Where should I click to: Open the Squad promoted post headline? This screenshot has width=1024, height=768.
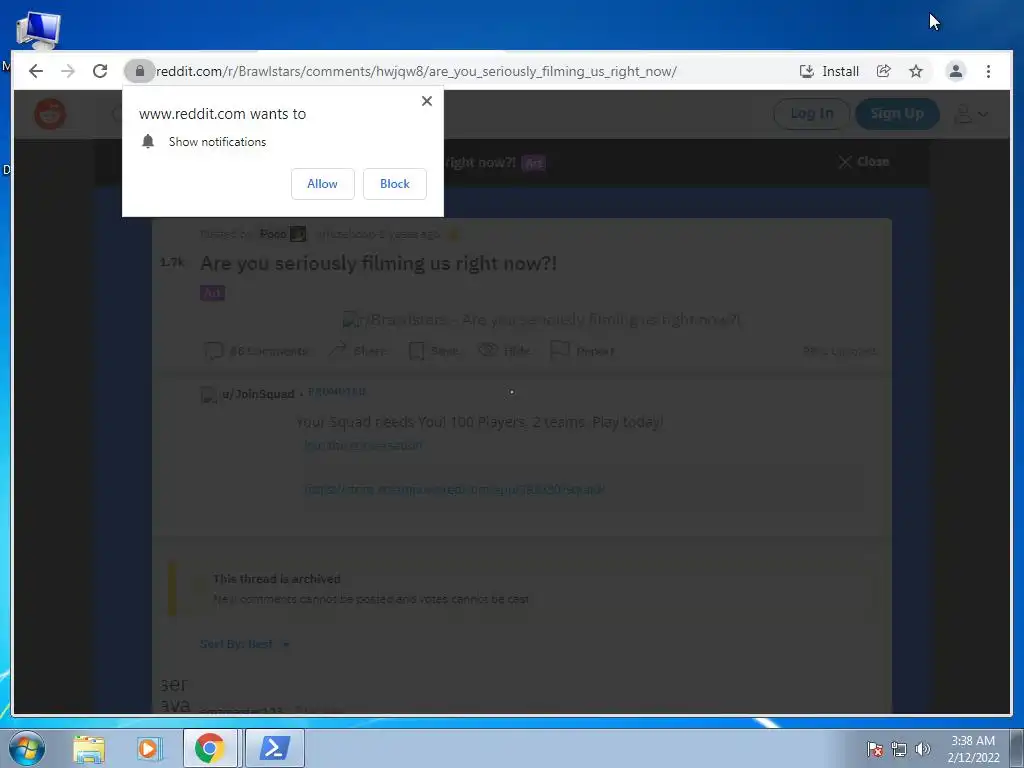[479, 422]
